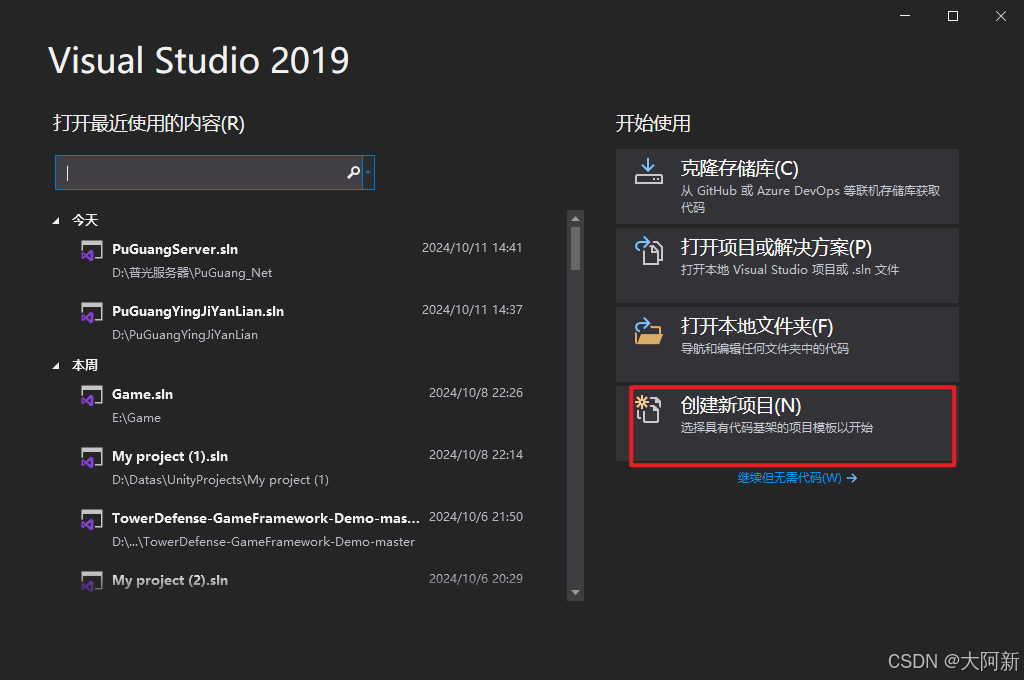Click the path D:\Datas\UnityProjects\My project (1)
Screen dimensions: 1024x680
pyautogui.click(x=220, y=480)
